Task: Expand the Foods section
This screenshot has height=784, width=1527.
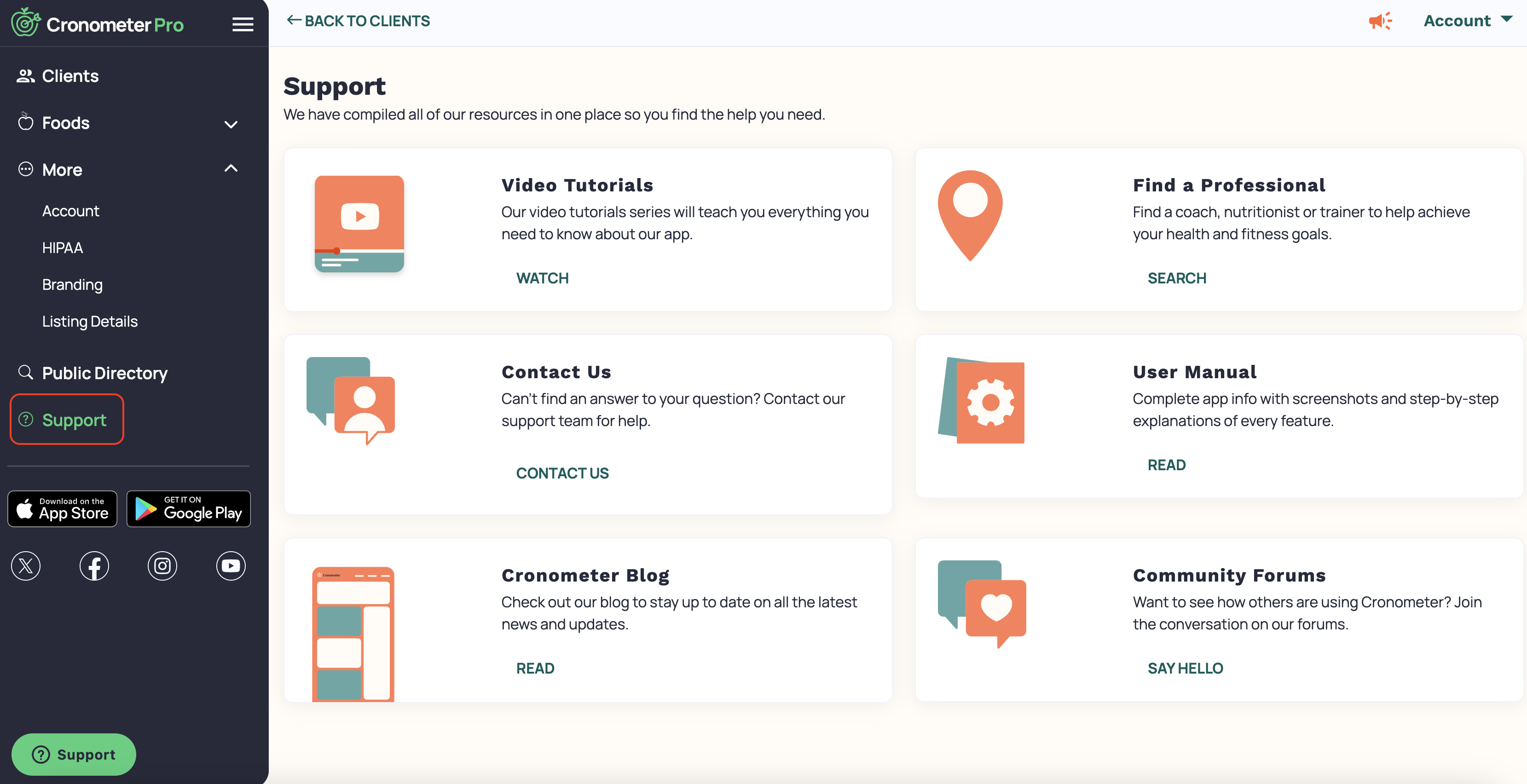Action: pyautogui.click(x=231, y=124)
